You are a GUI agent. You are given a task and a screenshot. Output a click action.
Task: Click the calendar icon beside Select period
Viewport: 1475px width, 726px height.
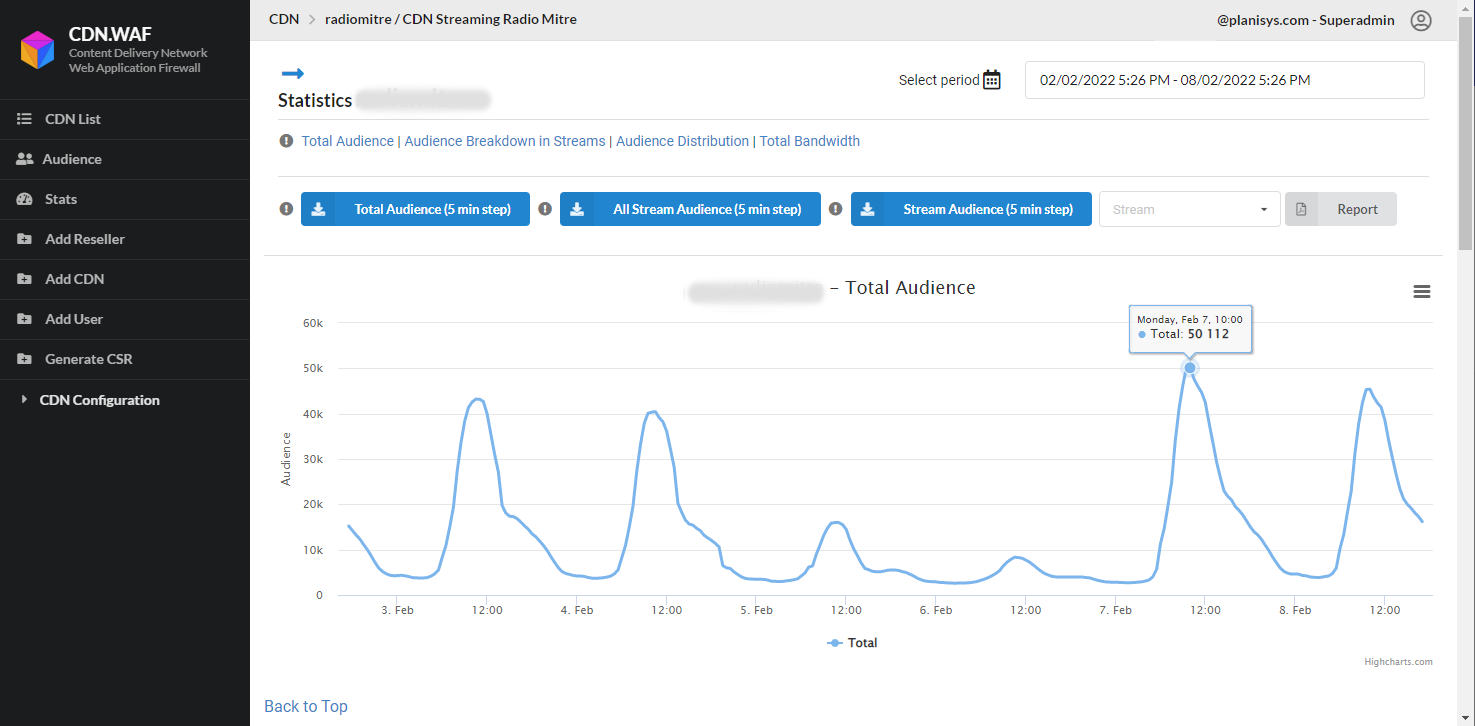[992, 80]
